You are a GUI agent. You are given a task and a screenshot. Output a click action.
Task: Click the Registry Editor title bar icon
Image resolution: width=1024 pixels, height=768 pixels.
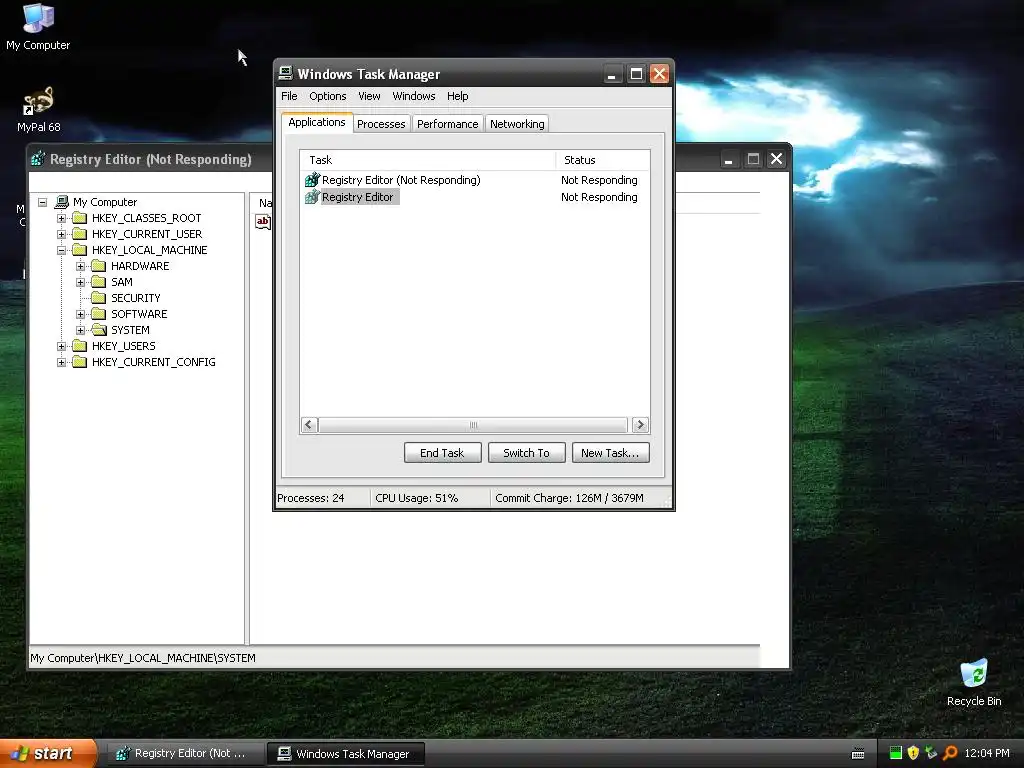(38, 159)
